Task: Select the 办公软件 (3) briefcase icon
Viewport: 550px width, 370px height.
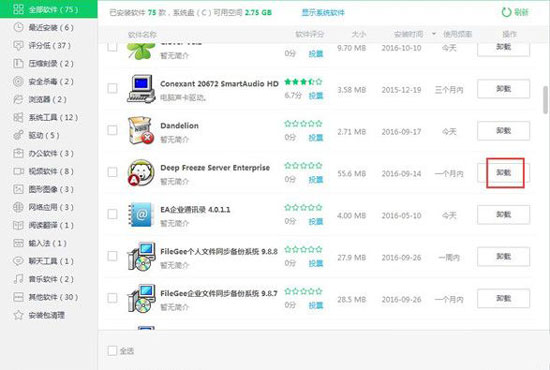Action: tap(18, 153)
